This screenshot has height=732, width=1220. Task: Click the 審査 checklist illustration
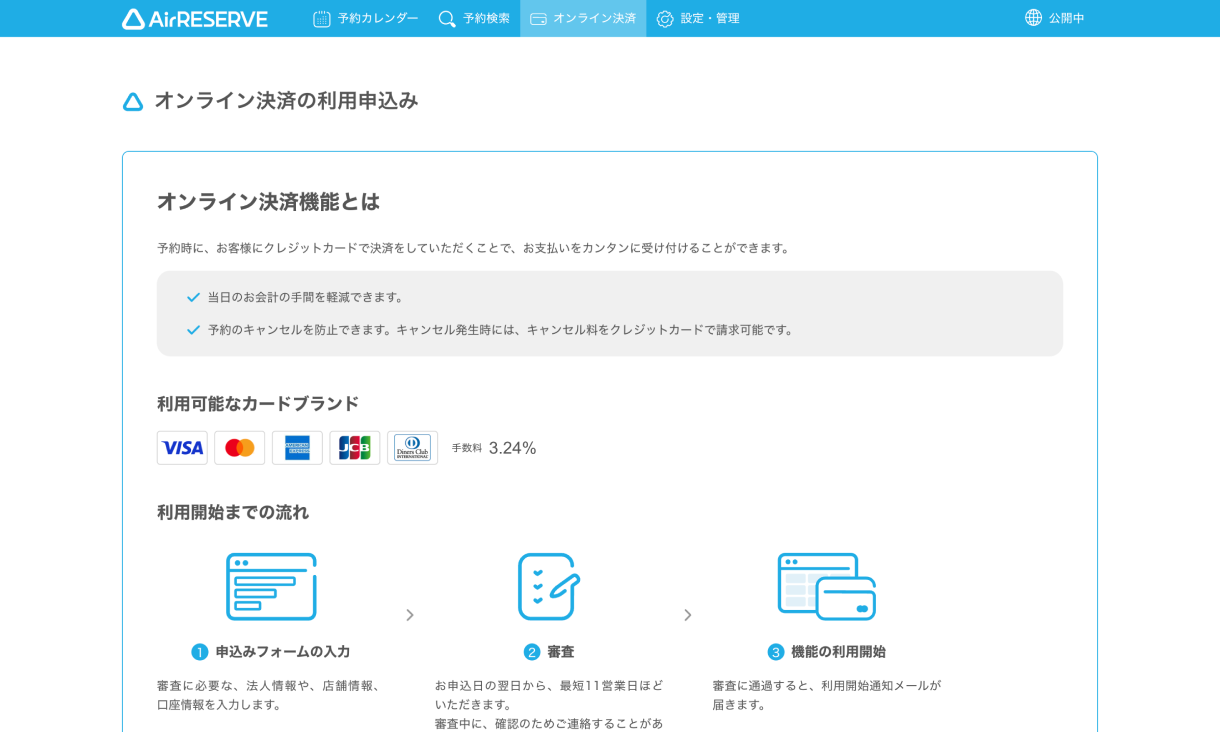point(548,587)
